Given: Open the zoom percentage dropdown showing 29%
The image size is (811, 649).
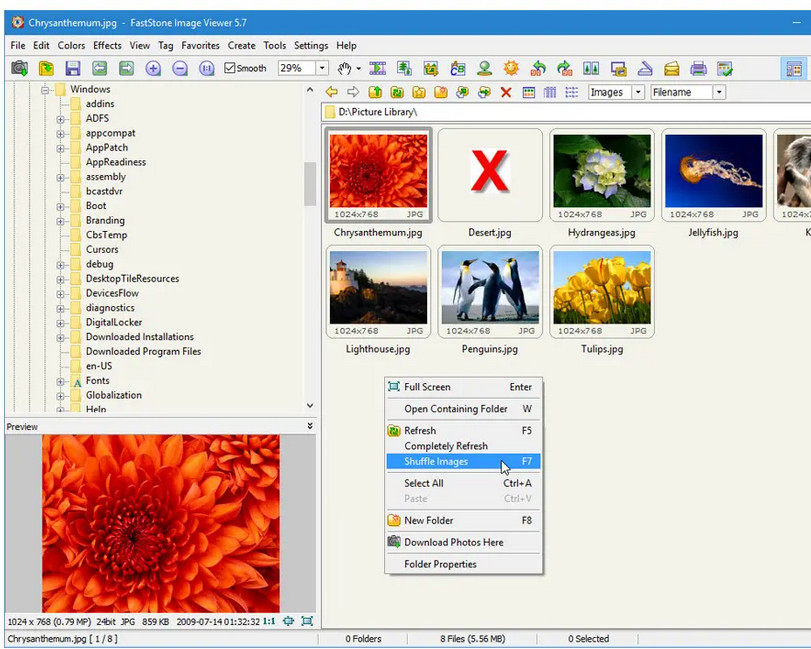Looking at the screenshot, I should click(x=322, y=69).
